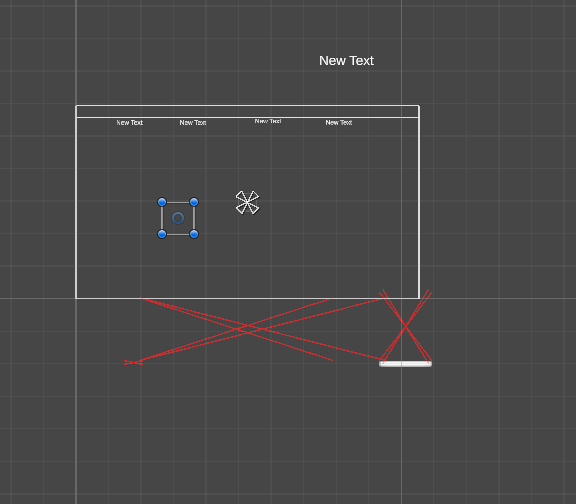Click the bottom-left blue rect handle
The image size is (576, 504).
[162, 234]
